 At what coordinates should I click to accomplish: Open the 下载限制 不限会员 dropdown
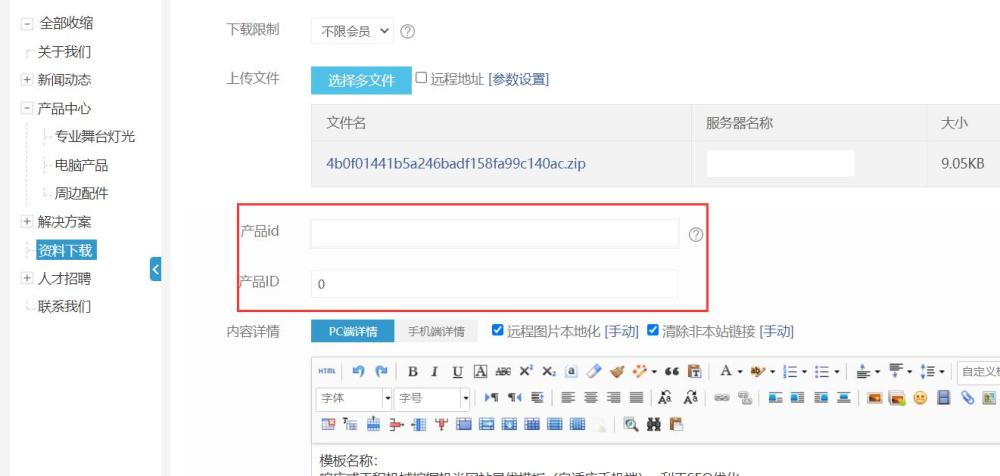click(352, 31)
